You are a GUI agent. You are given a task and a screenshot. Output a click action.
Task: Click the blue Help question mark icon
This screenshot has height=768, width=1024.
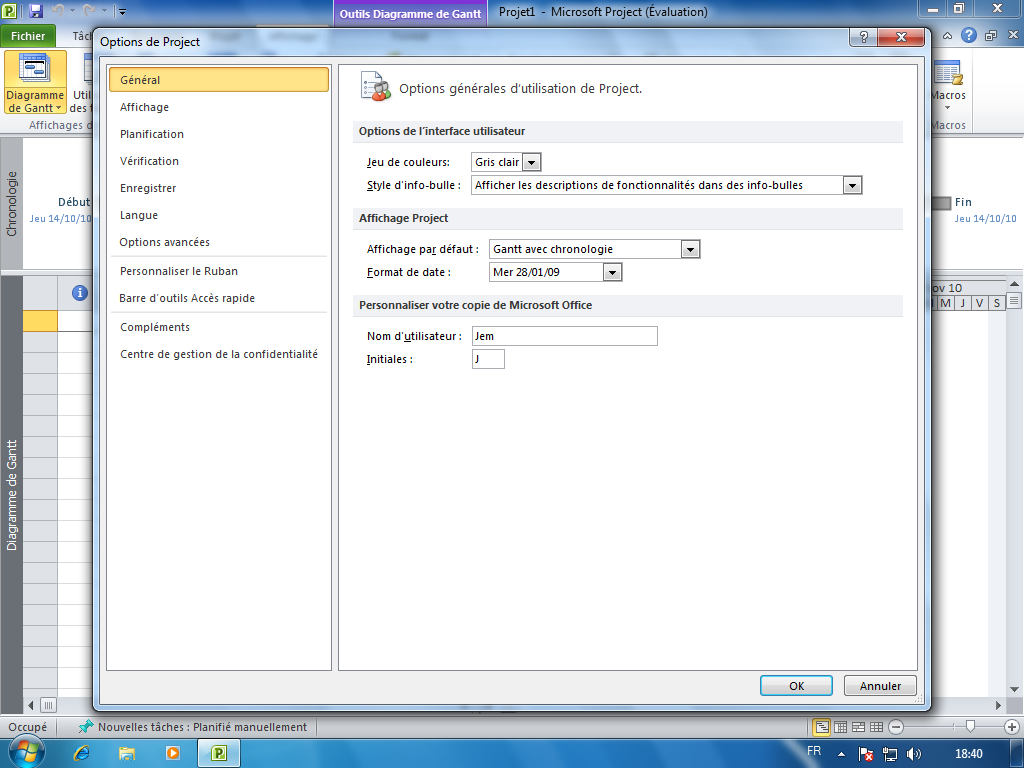coord(969,35)
